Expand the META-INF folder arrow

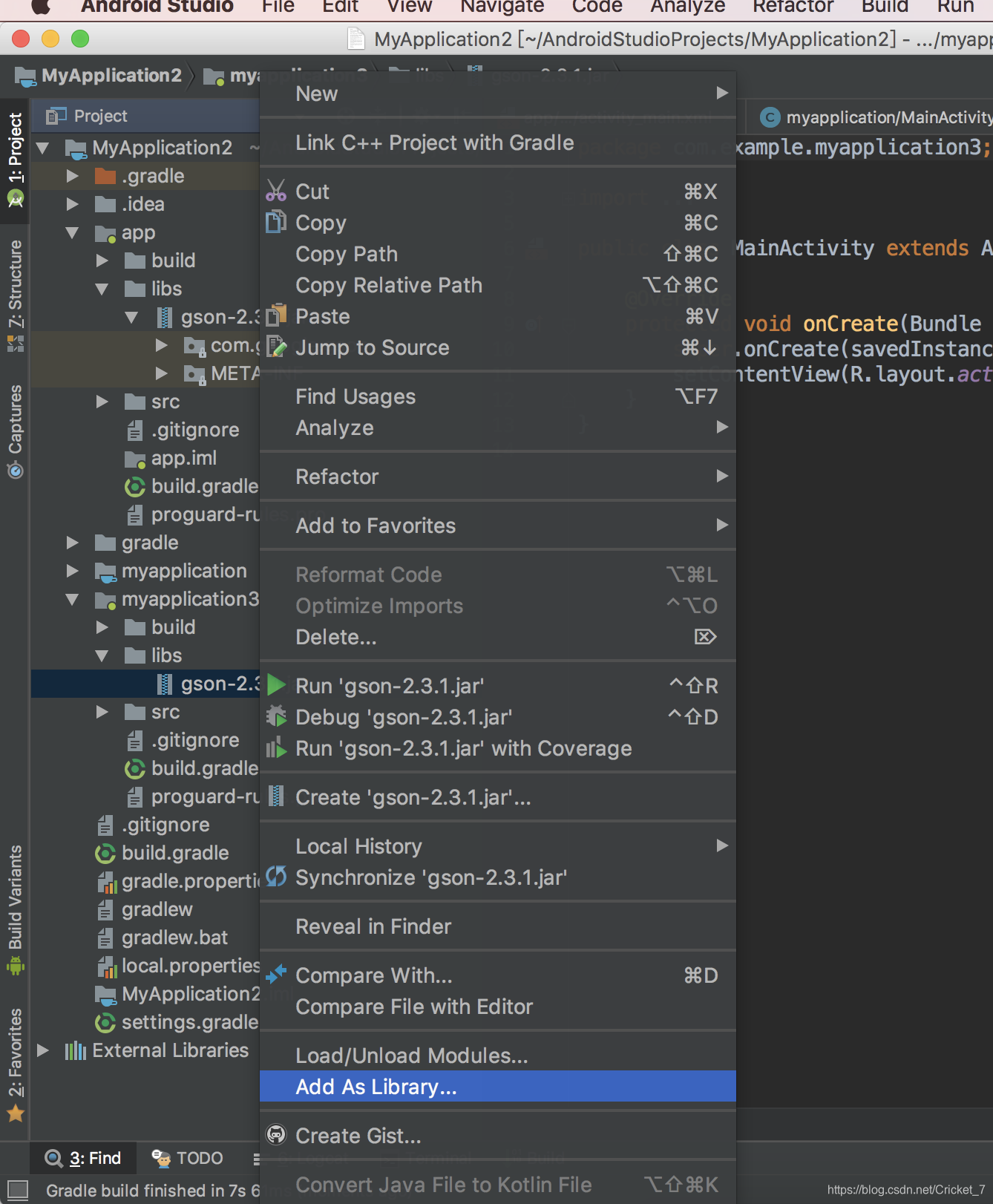point(161,373)
